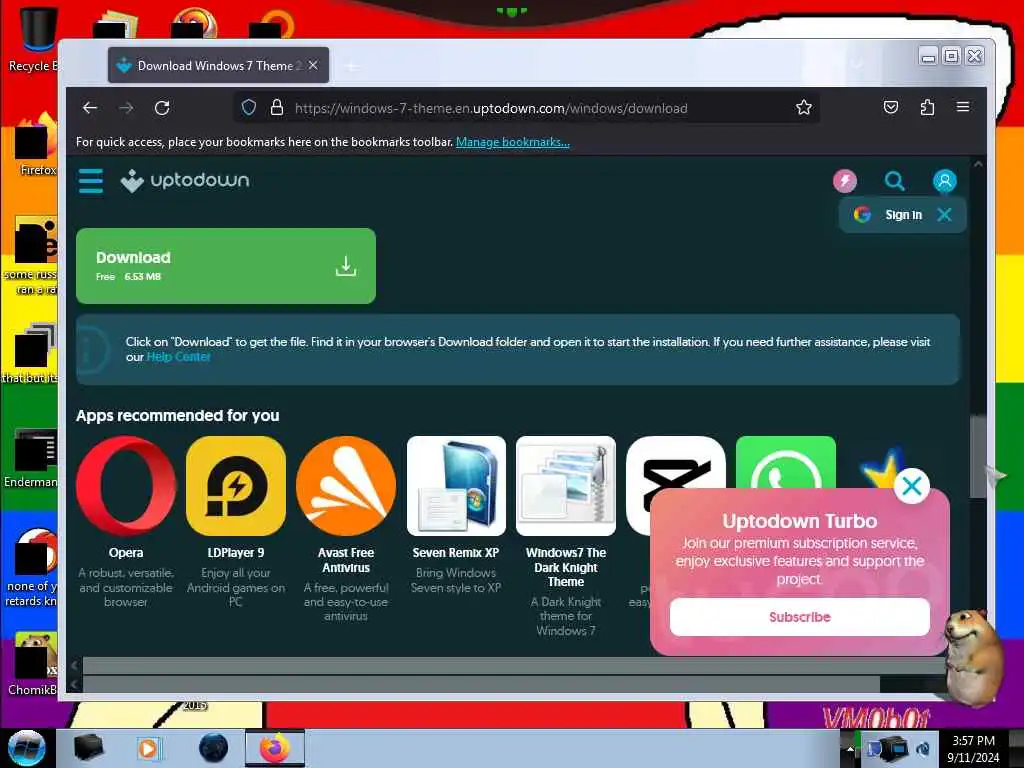
Task: Open the pink Turbo lightning icon
Action: tap(844, 181)
